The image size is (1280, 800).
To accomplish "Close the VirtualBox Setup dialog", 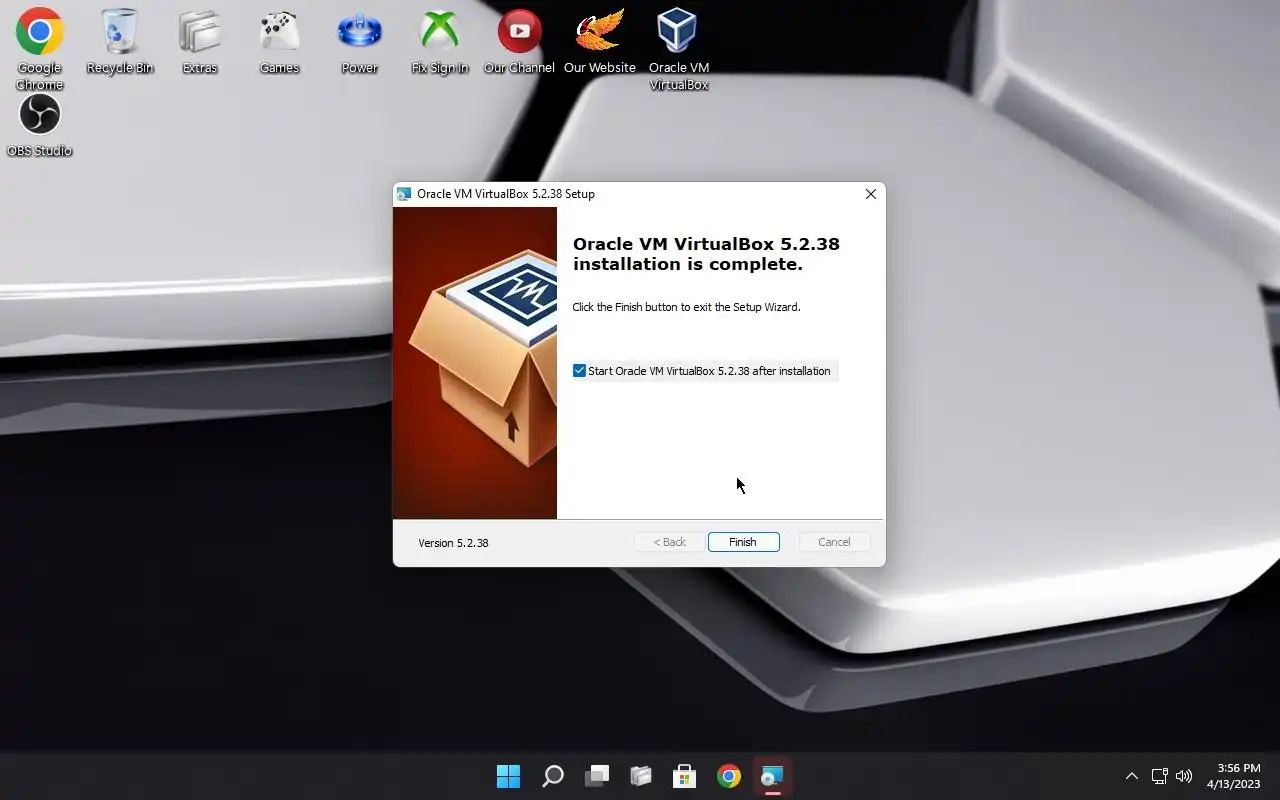I will (870, 194).
